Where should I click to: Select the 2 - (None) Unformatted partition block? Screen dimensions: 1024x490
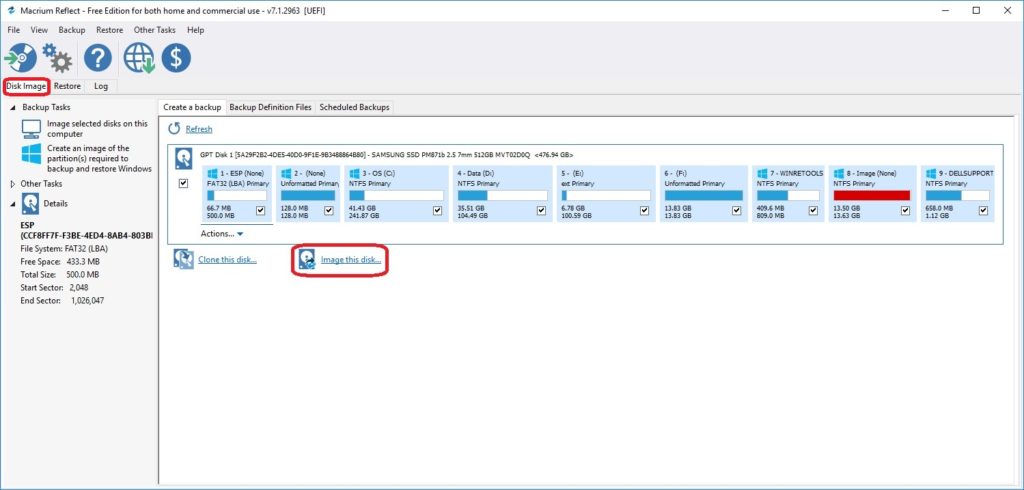[308, 194]
